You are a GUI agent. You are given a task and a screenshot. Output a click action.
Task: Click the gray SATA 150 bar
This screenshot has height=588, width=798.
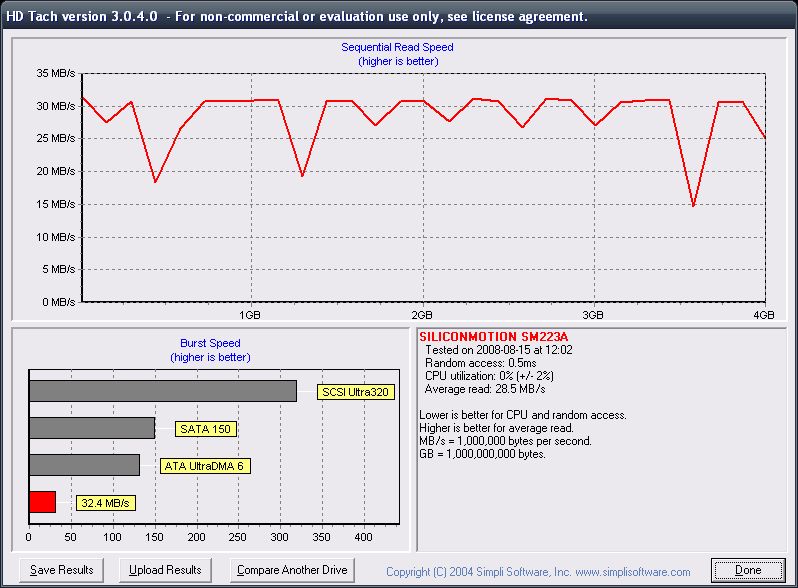(x=92, y=428)
